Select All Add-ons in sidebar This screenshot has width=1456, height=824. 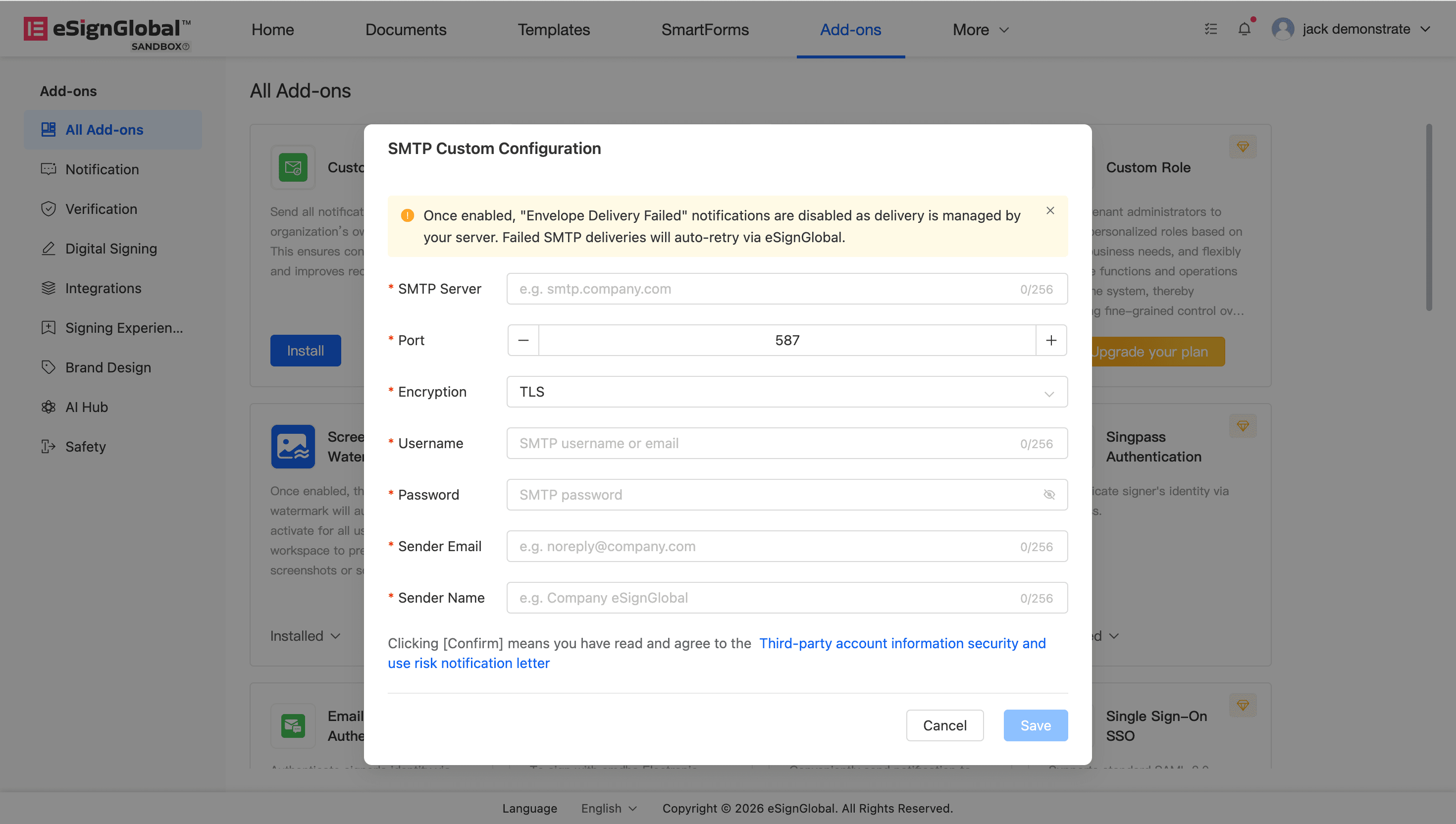pyautogui.click(x=112, y=130)
